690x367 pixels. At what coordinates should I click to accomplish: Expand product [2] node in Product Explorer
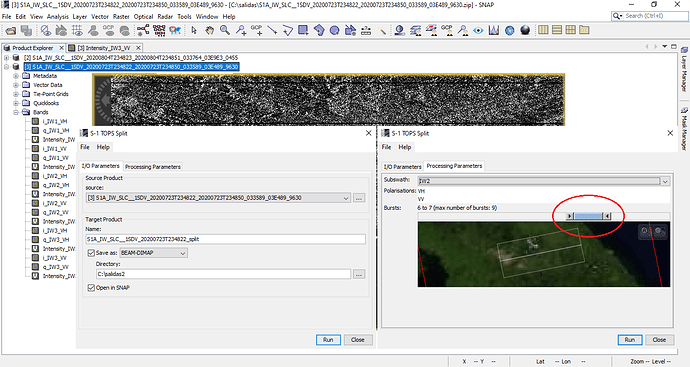tap(6, 58)
